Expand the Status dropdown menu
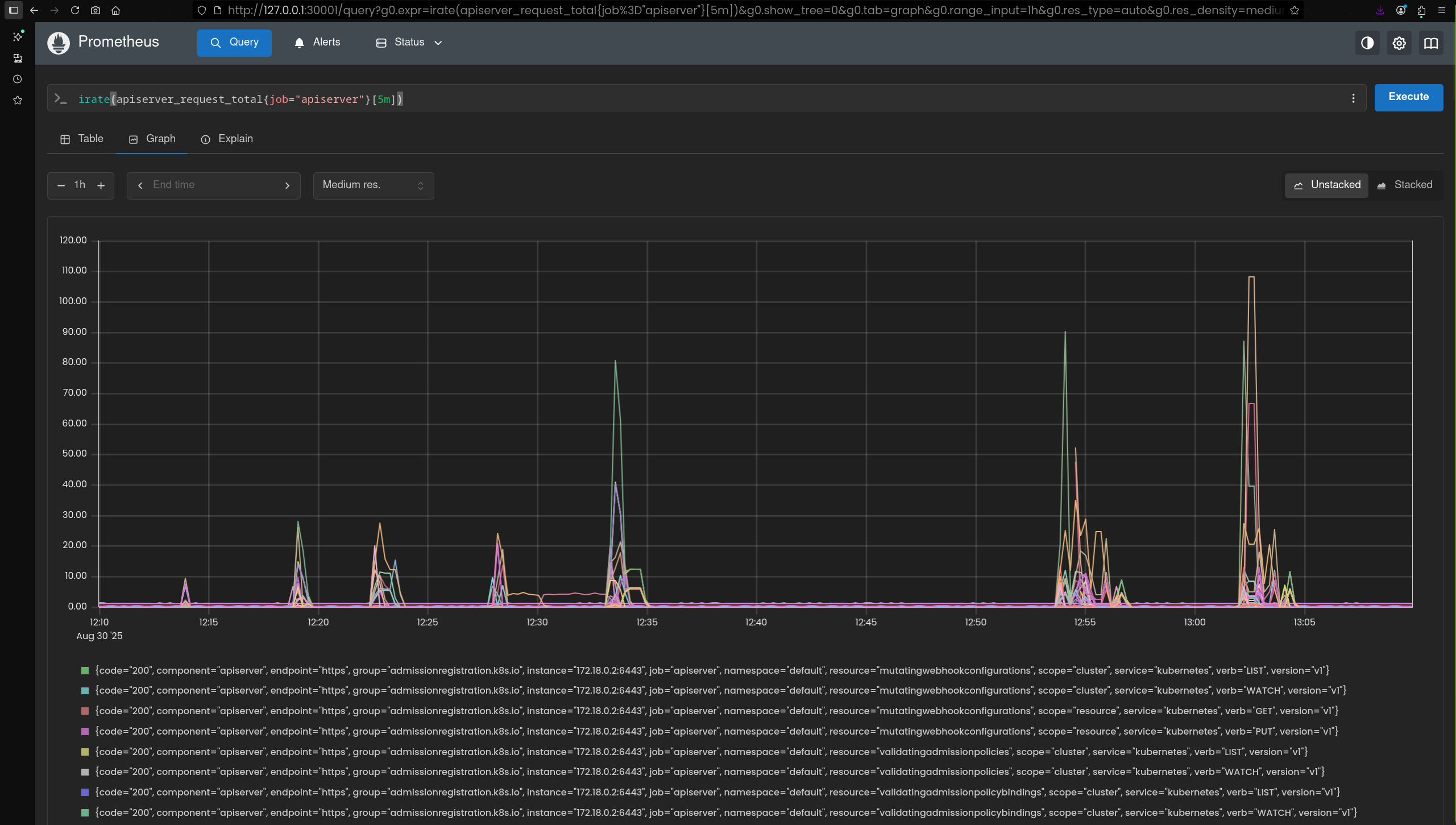 pos(409,43)
